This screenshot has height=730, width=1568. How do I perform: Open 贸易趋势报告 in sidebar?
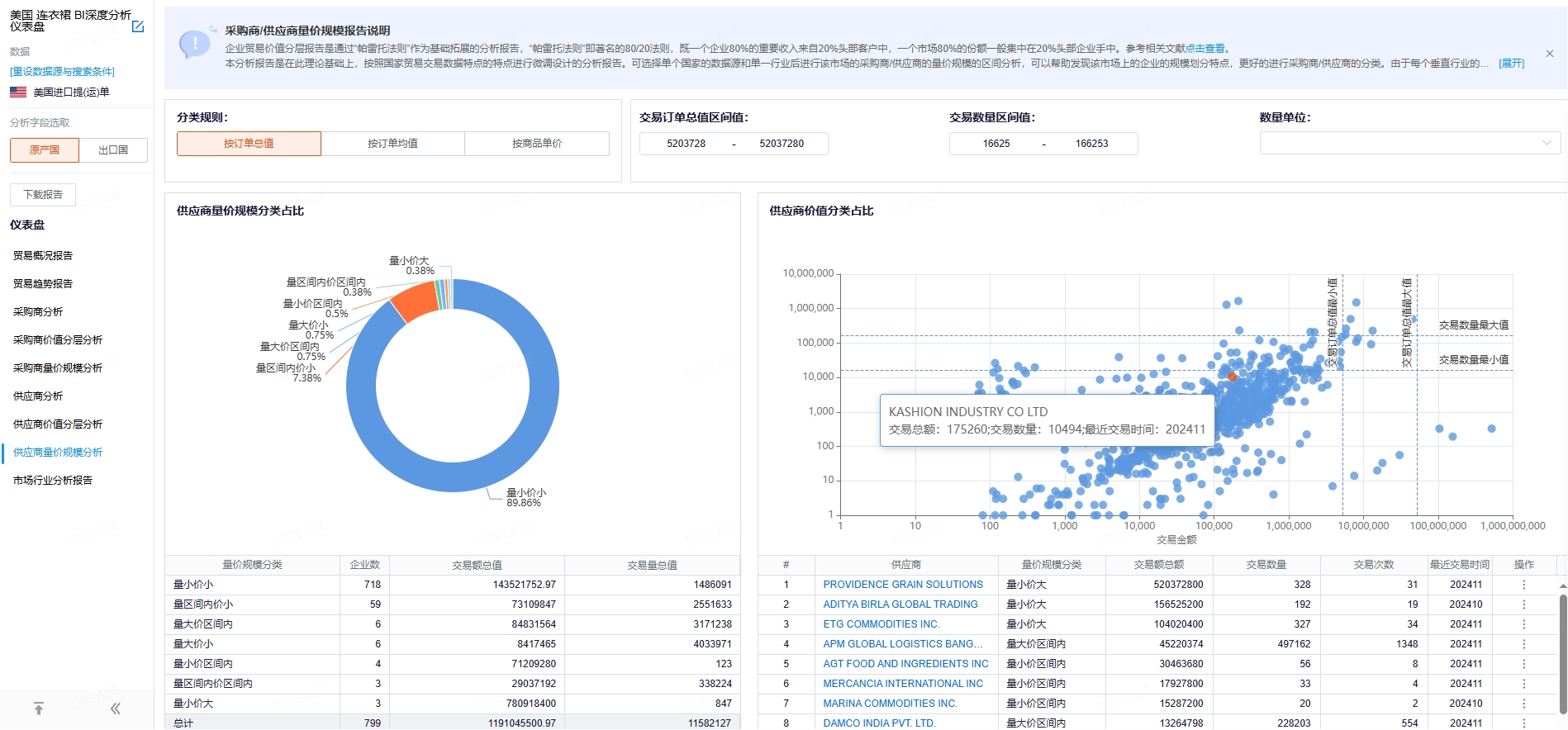click(x=43, y=284)
